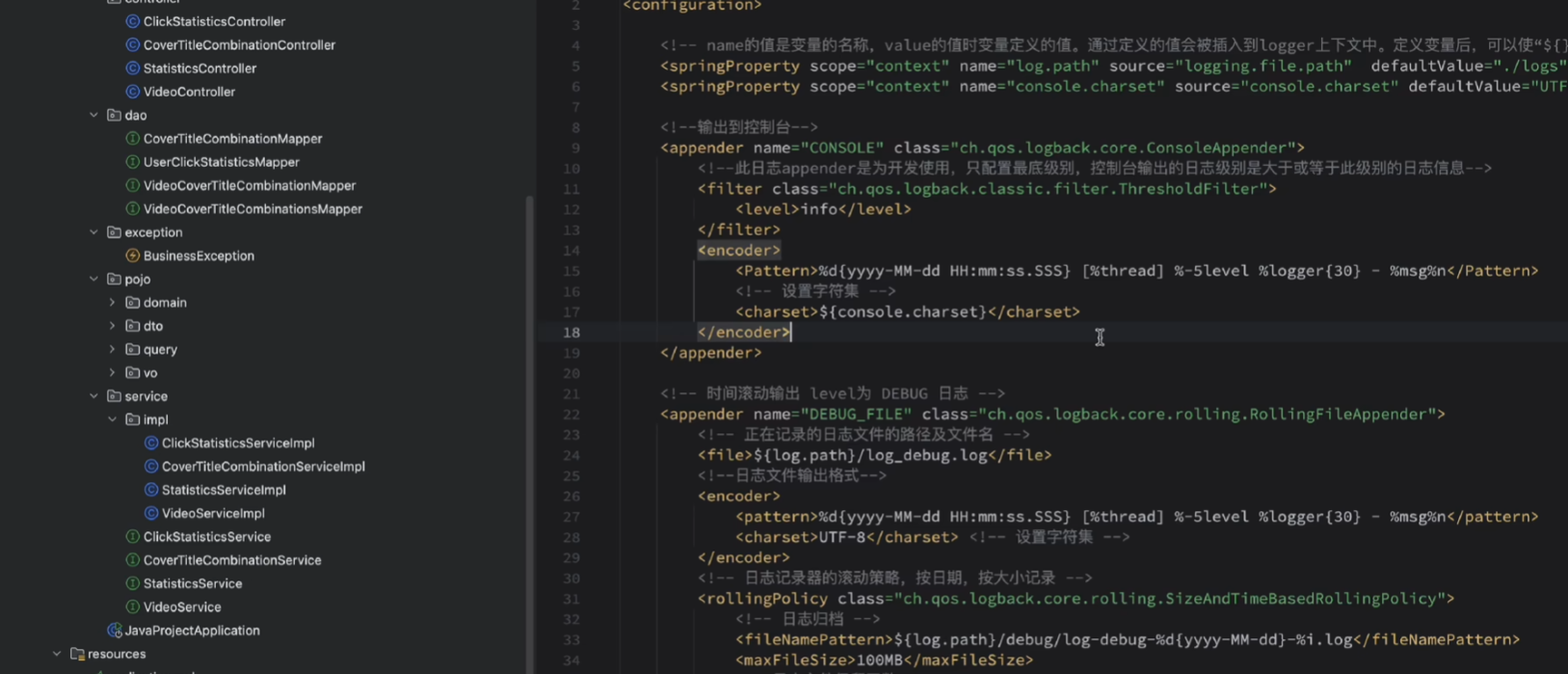Image resolution: width=1568 pixels, height=674 pixels.
Task: Collapse the pojo package node
Action: 93,279
